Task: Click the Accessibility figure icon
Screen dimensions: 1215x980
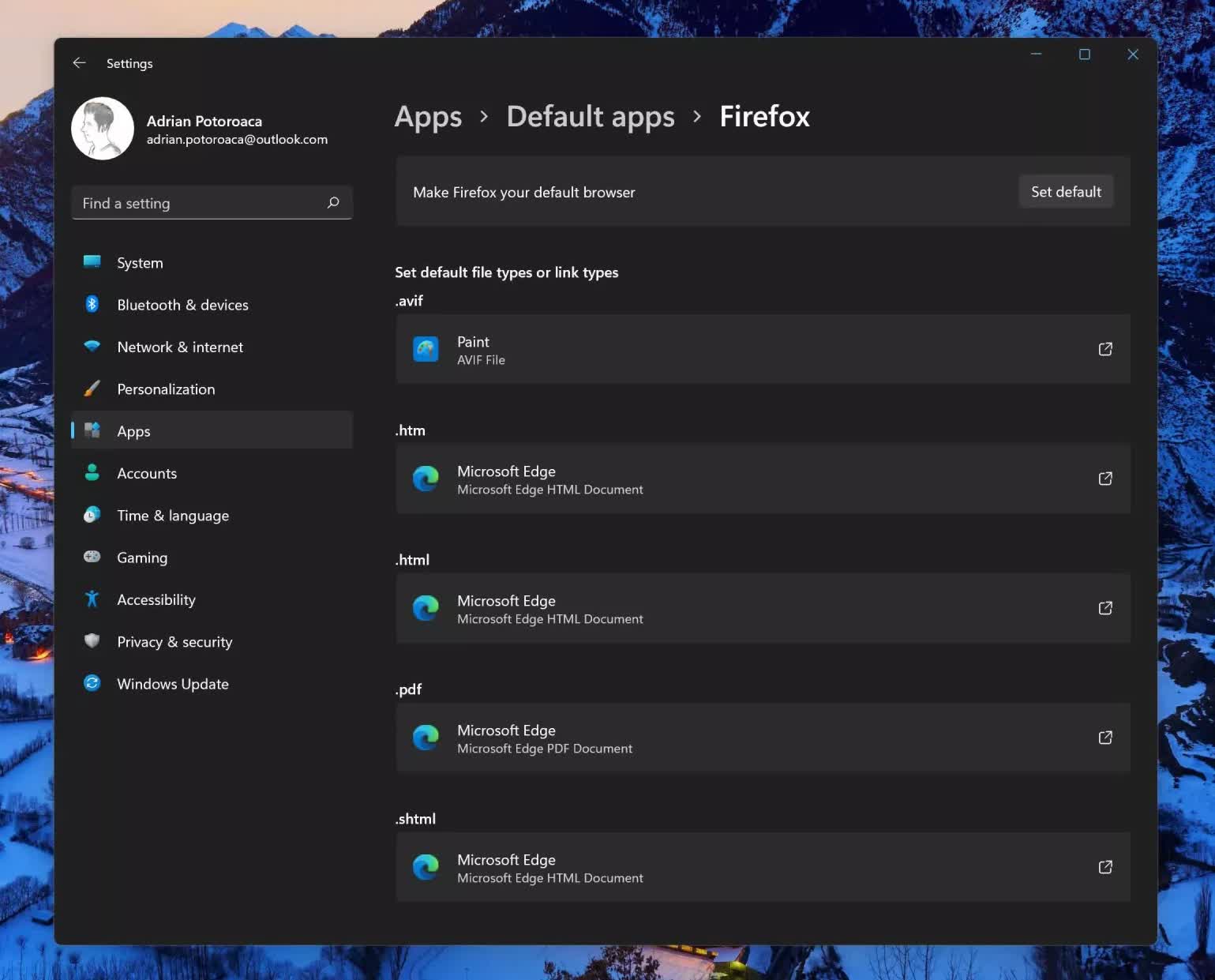Action: 92,599
